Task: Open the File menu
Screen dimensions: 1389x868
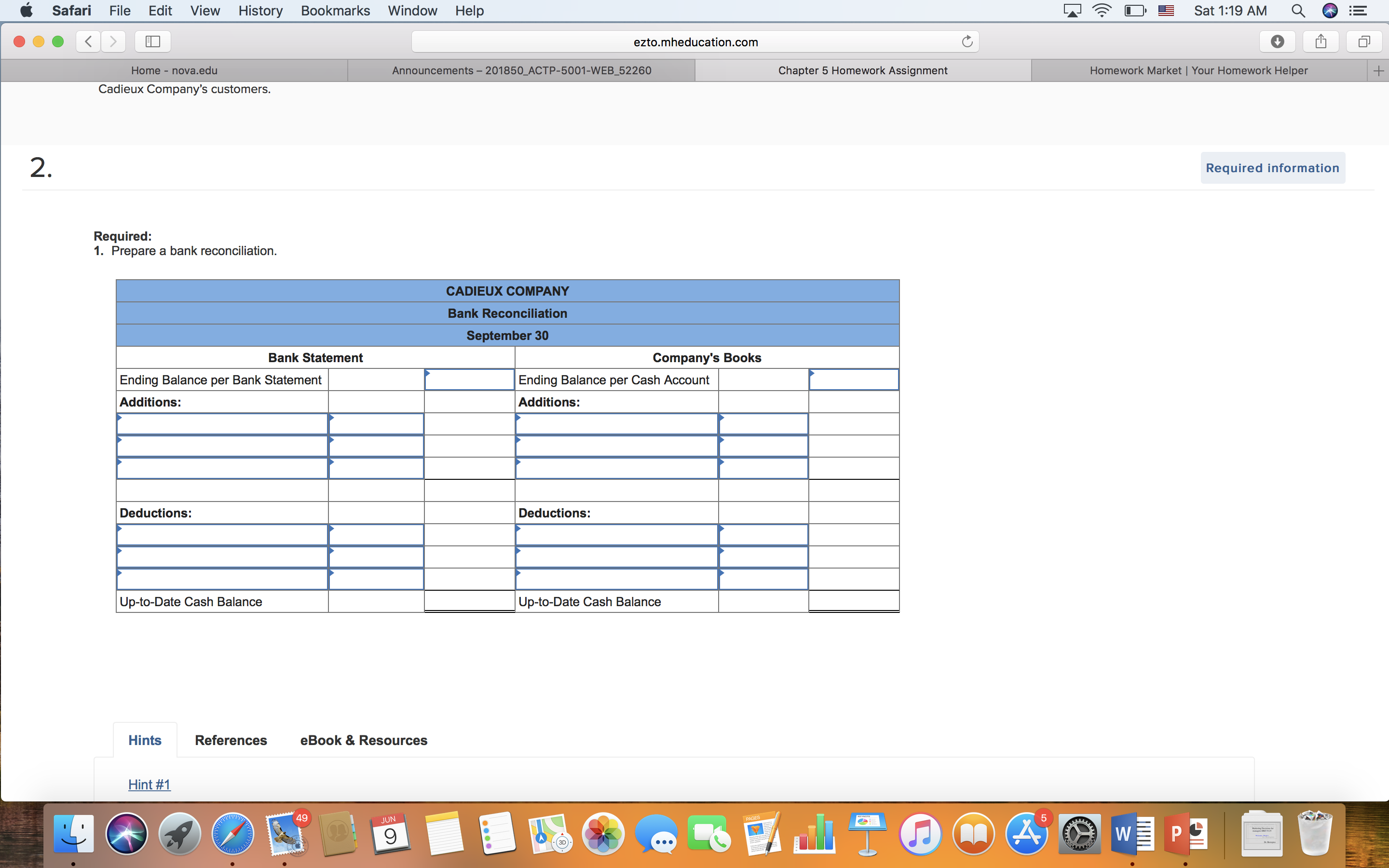Action: tap(120, 11)
